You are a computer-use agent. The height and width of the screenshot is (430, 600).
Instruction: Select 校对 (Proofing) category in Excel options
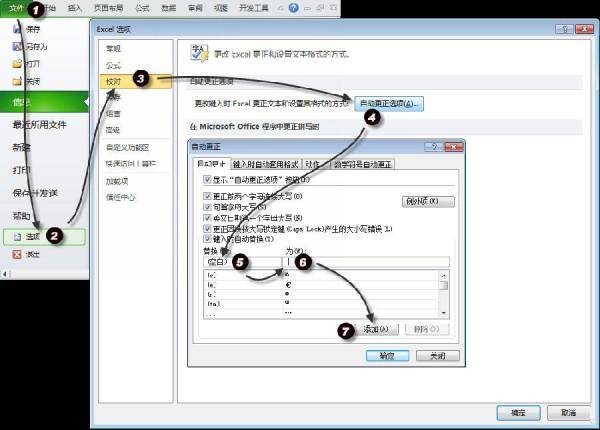(114, 80)
